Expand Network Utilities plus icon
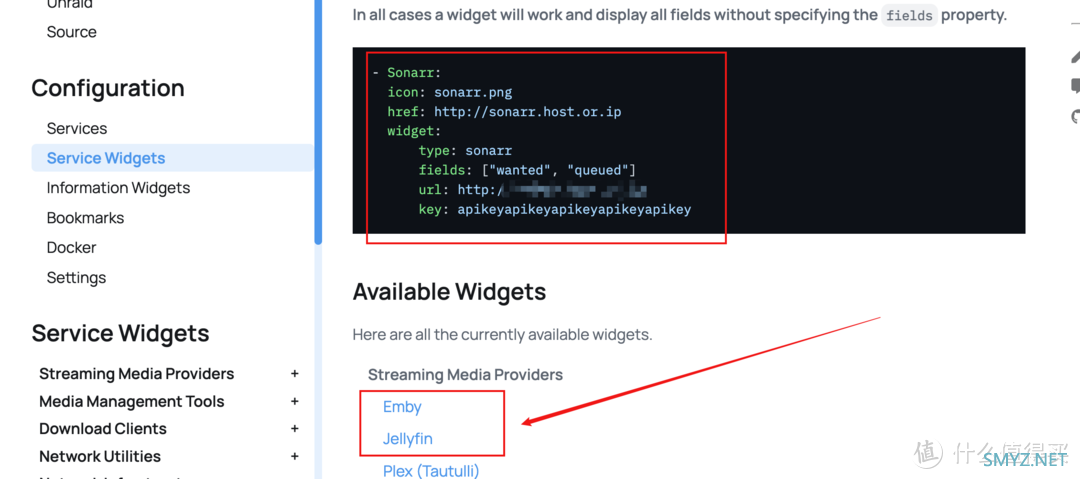Viewport: 1080px width, 479px height. [x=294, y=456]
